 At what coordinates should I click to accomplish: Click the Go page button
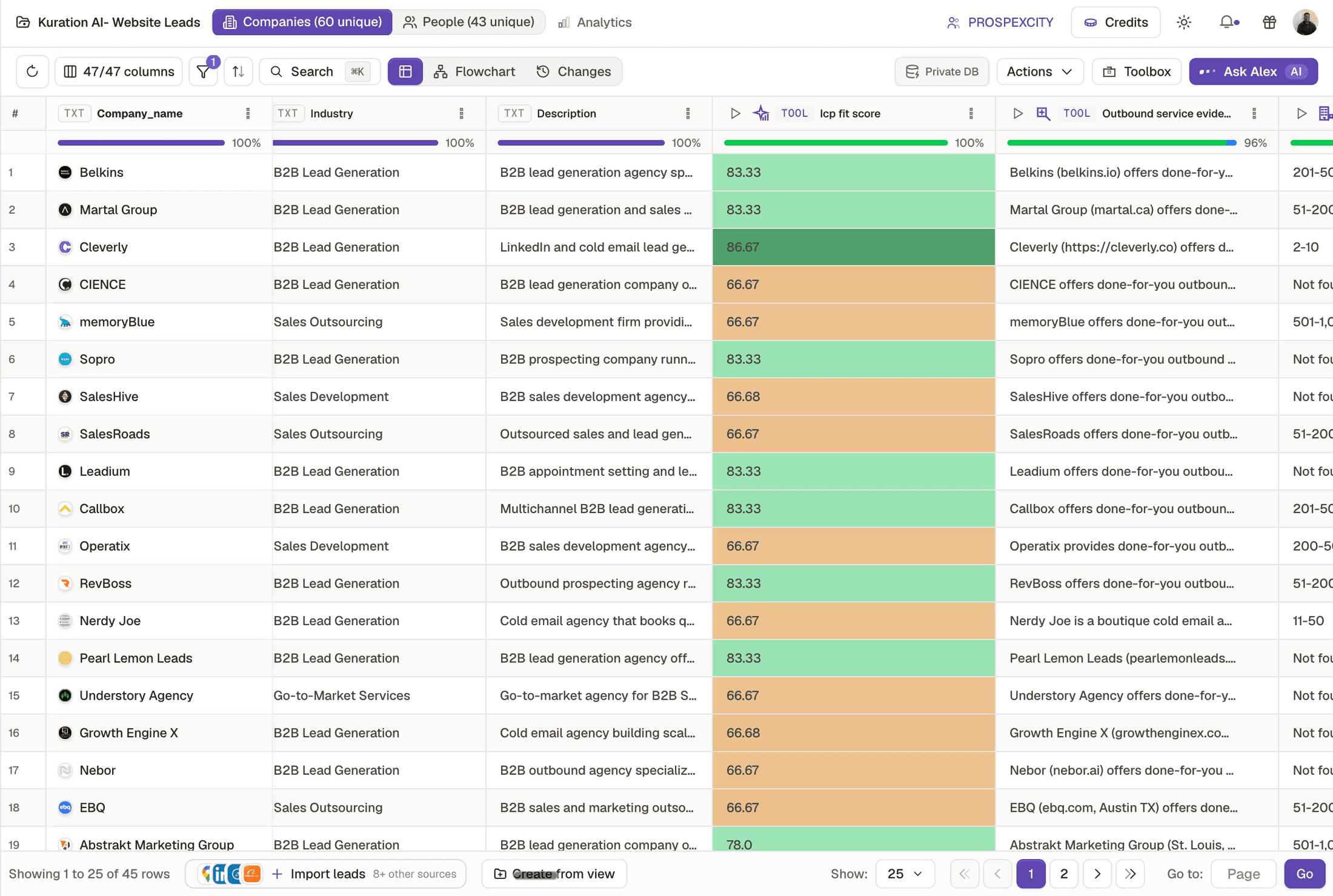[1305, 874]
